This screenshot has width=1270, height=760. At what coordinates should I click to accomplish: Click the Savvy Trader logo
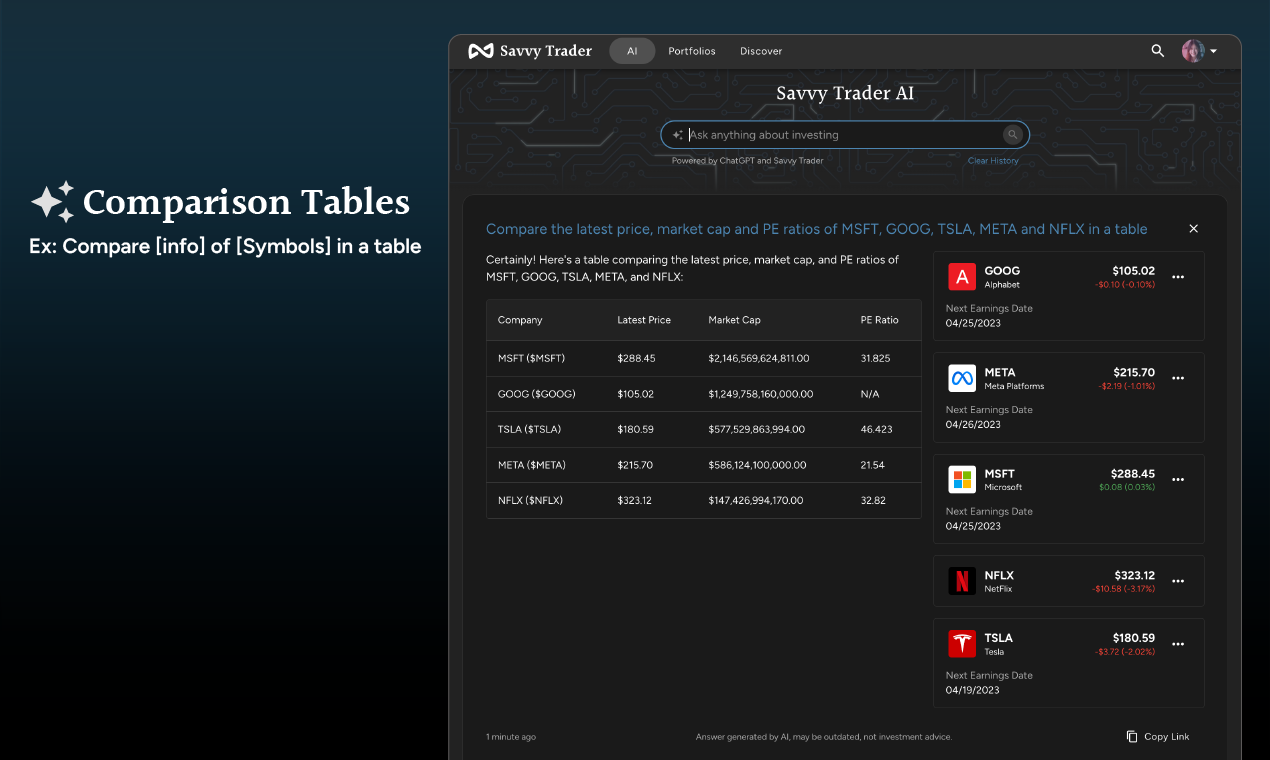(530, 51)
